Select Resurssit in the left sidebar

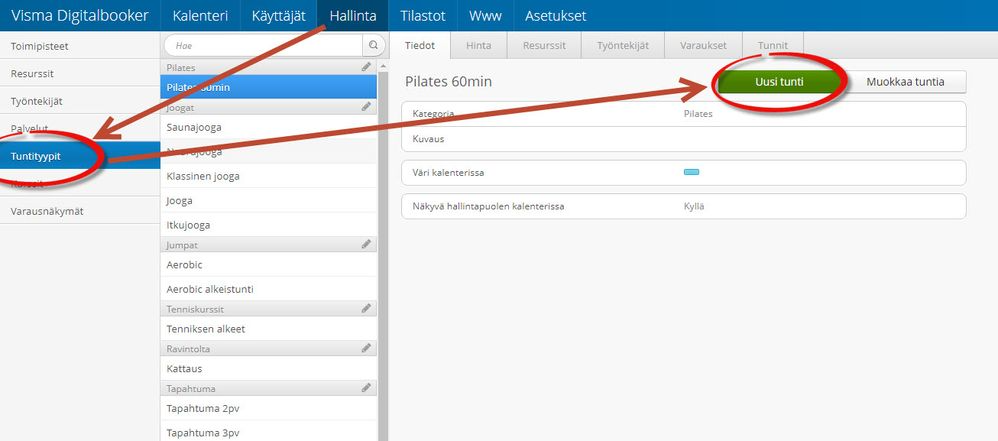(x=80, y=74)
